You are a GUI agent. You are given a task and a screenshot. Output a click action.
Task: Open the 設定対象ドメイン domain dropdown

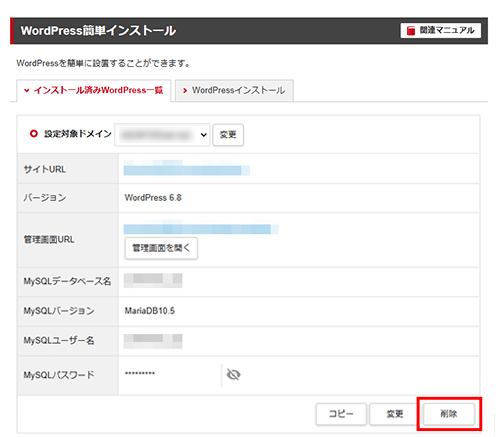[x=162, y=135]
